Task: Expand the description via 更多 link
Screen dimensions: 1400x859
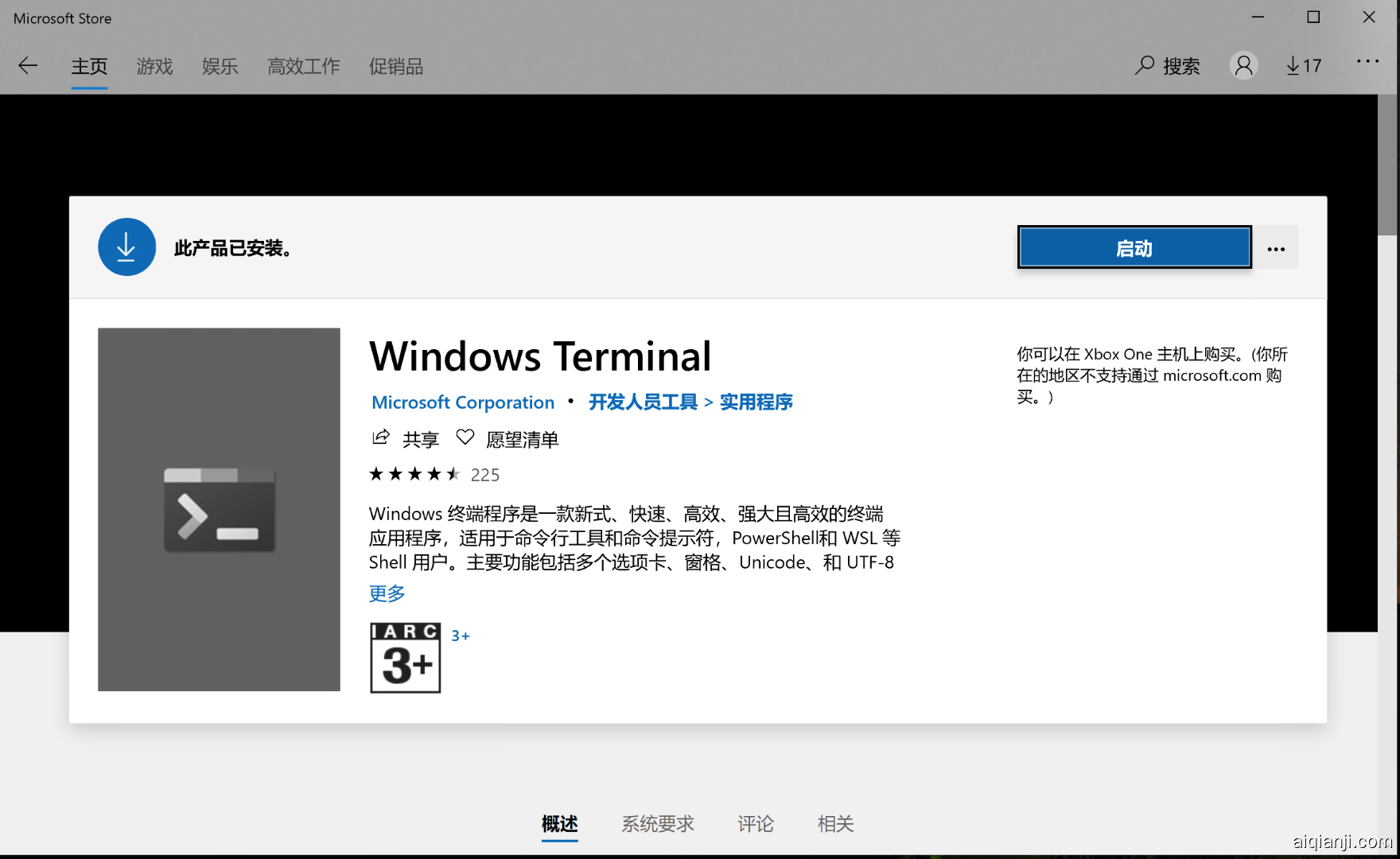Action: click(x=387, y=593)
